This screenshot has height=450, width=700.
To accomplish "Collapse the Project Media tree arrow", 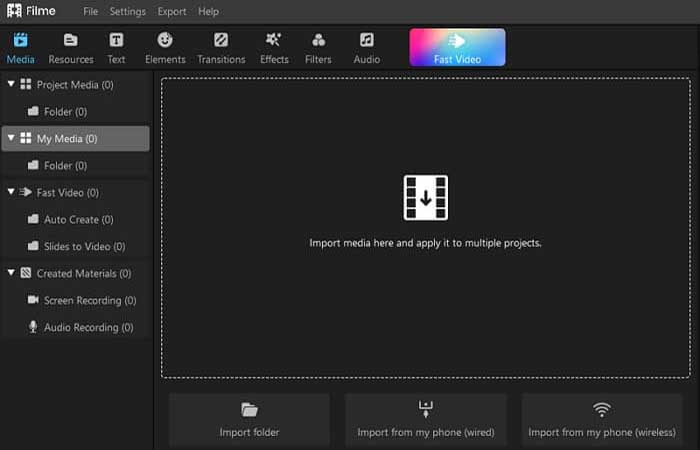I will coord(11,84).
